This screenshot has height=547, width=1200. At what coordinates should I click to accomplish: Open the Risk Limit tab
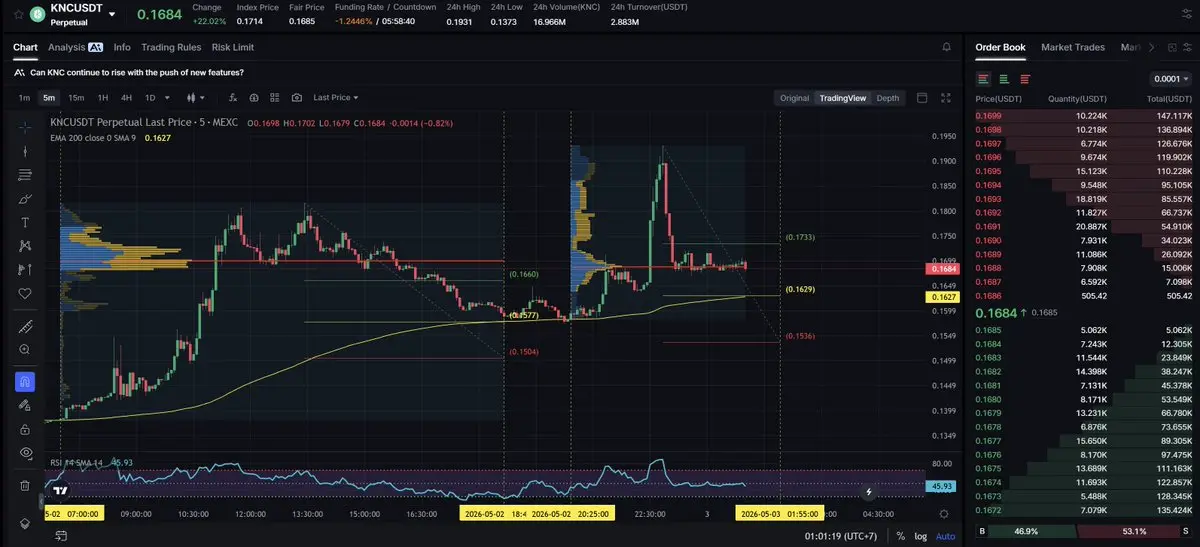233,47
